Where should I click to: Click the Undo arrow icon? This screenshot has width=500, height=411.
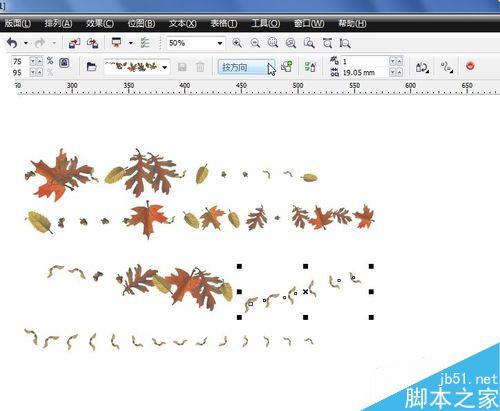click(x=12, y=43)
